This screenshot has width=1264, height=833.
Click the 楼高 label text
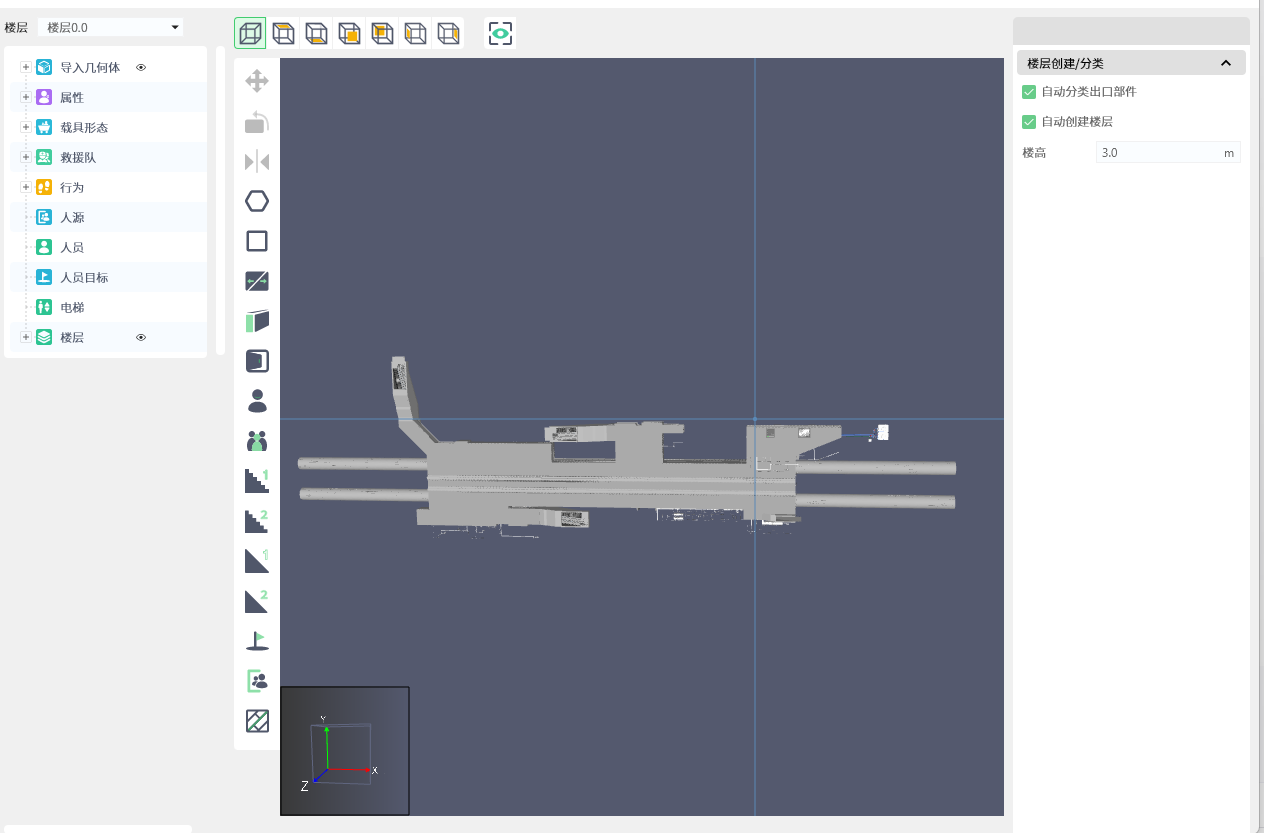[x=1034, y=153]
